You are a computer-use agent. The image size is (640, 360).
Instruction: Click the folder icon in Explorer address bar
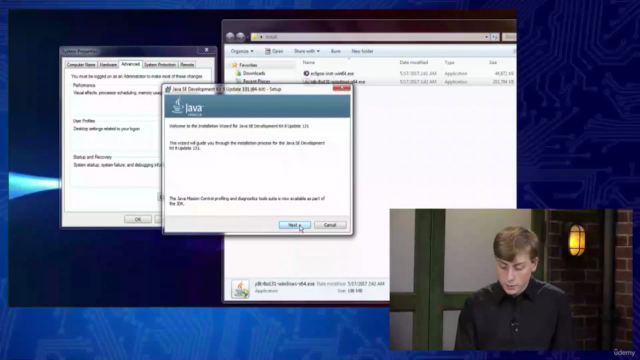coord(255,37)
